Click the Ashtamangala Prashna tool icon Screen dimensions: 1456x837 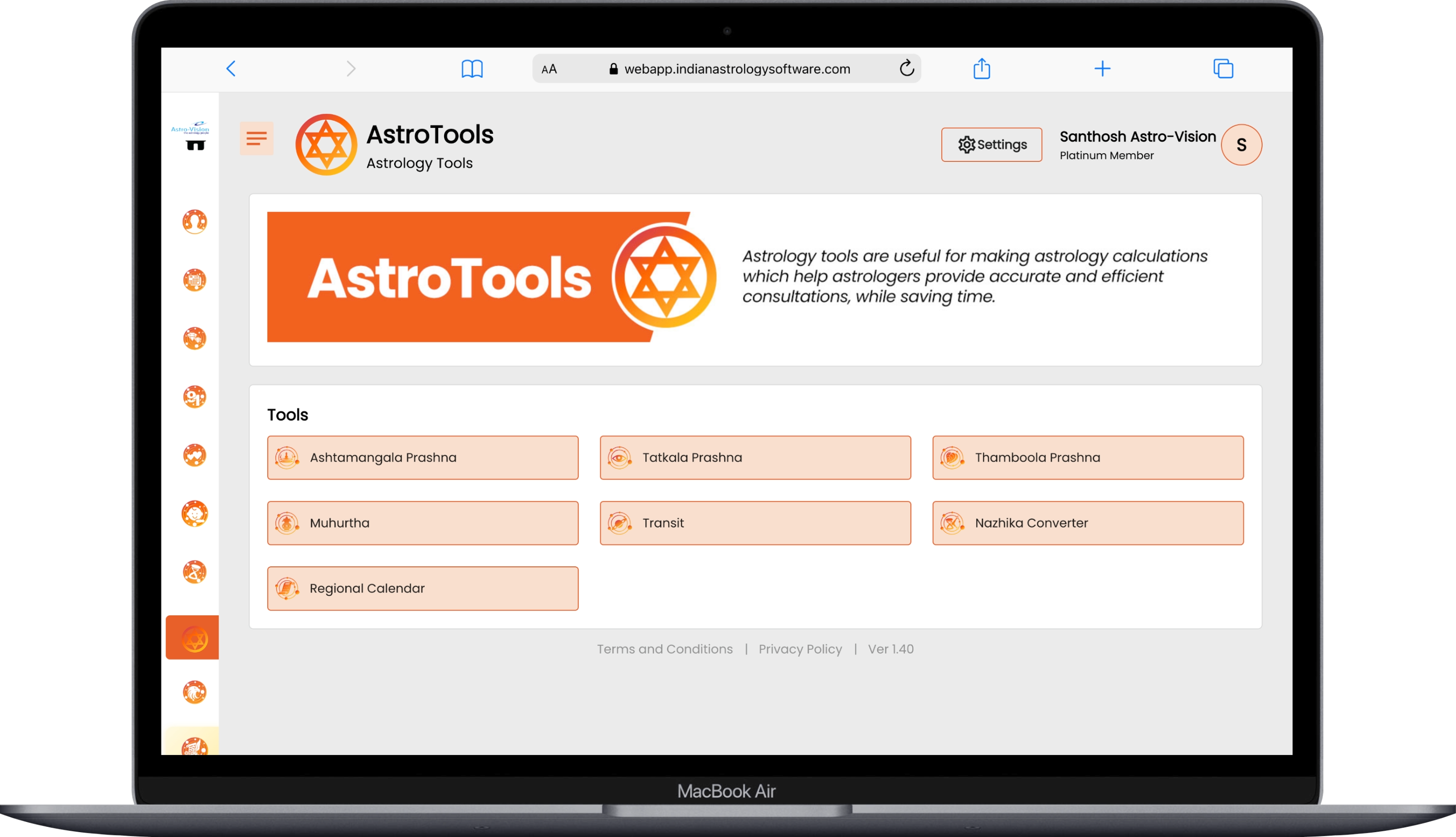(287, 458)
